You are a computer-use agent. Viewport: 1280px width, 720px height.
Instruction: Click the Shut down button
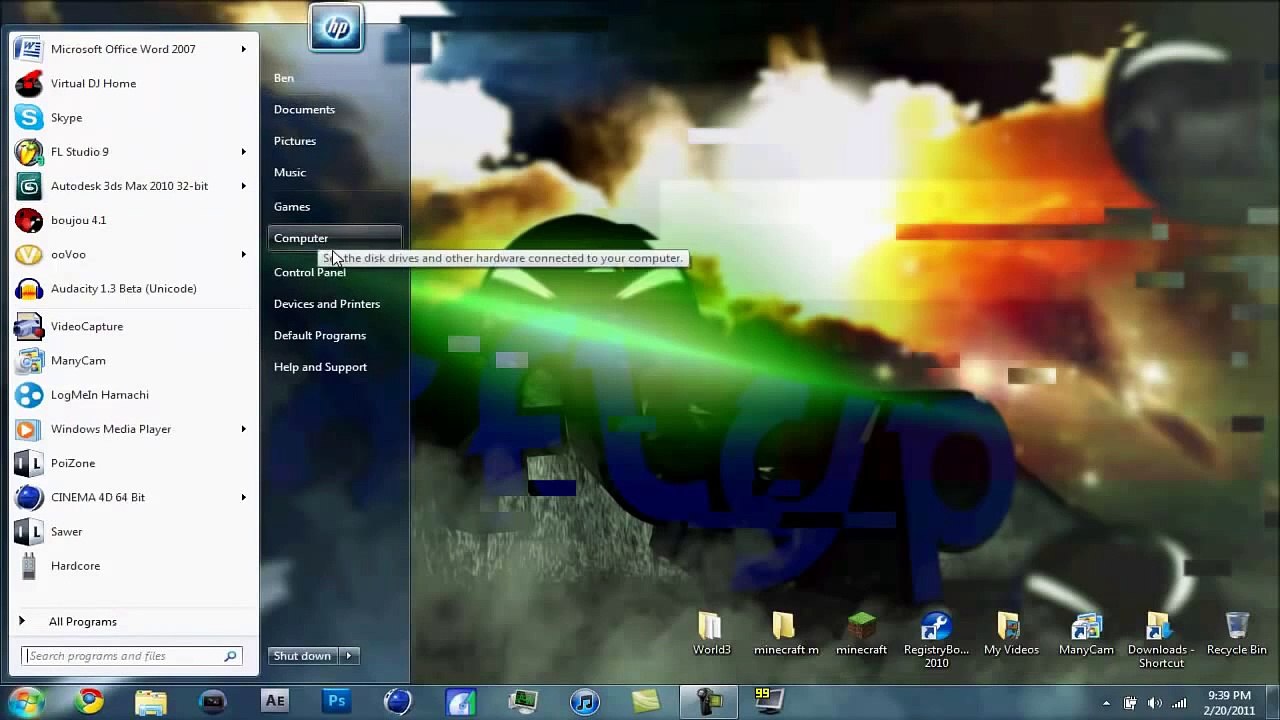302,656
